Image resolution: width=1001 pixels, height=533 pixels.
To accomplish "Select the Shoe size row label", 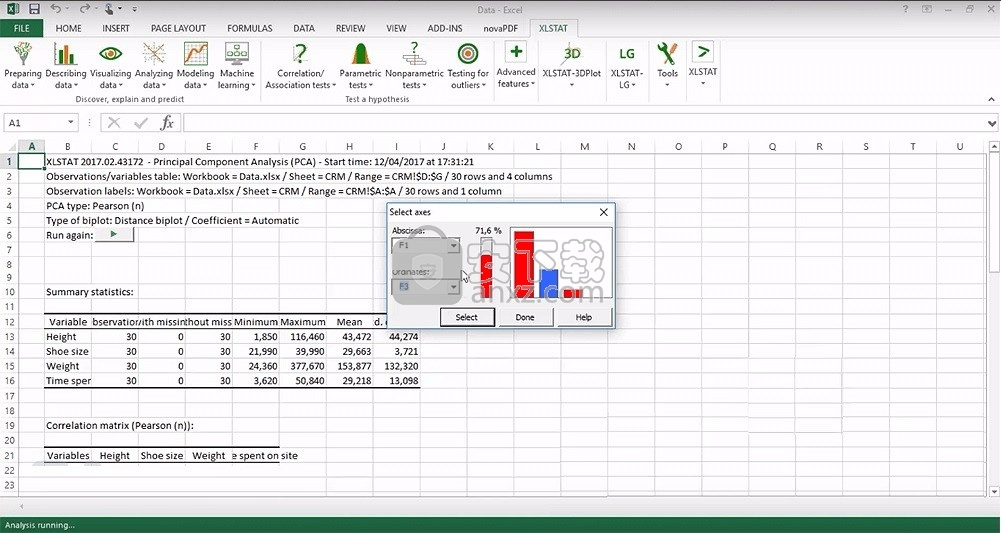I will [68, 351].
